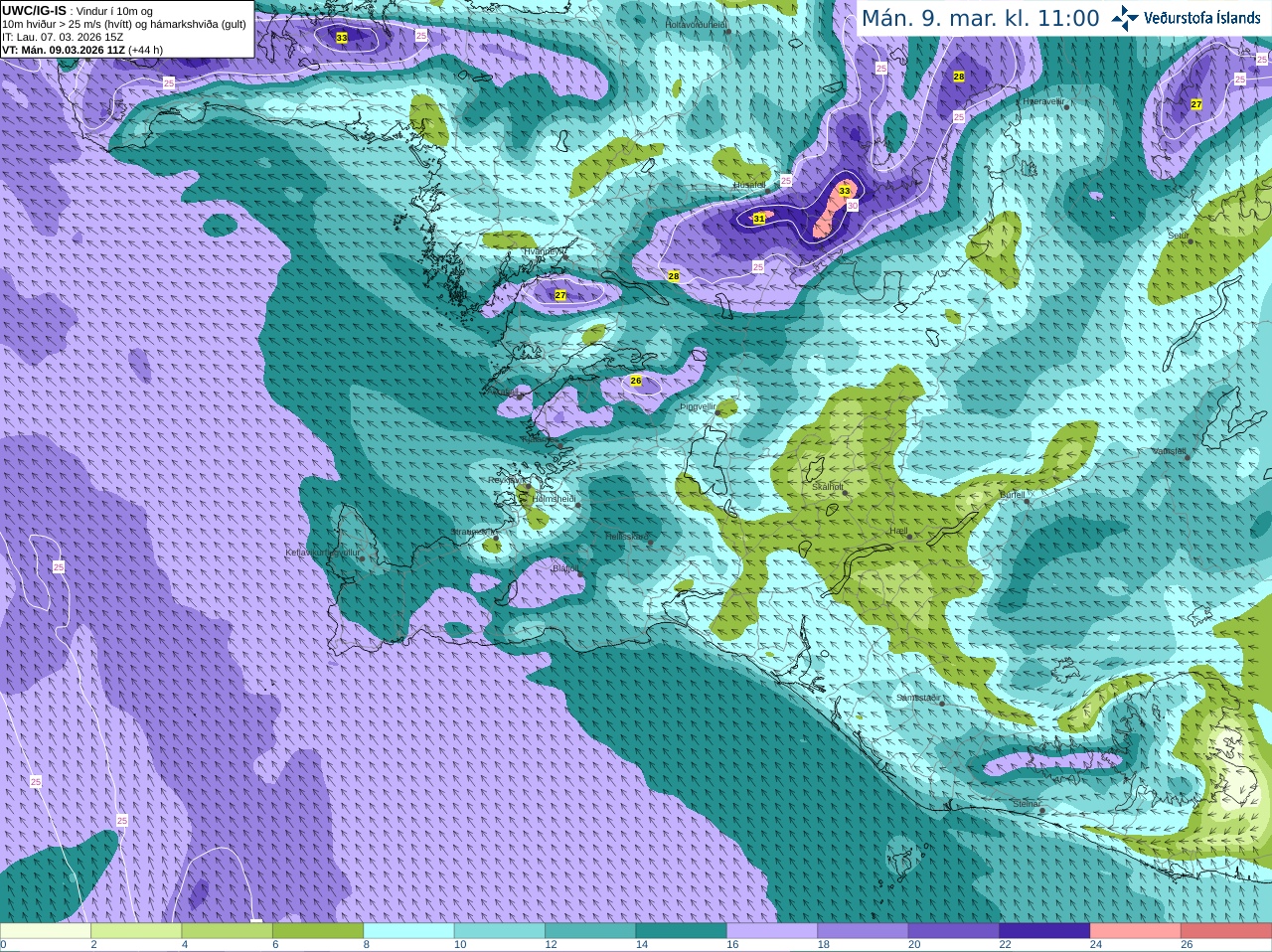This screenshot has height=952, width=1272.
Task: Click the Steinar station label
Action: (1027, 804)
